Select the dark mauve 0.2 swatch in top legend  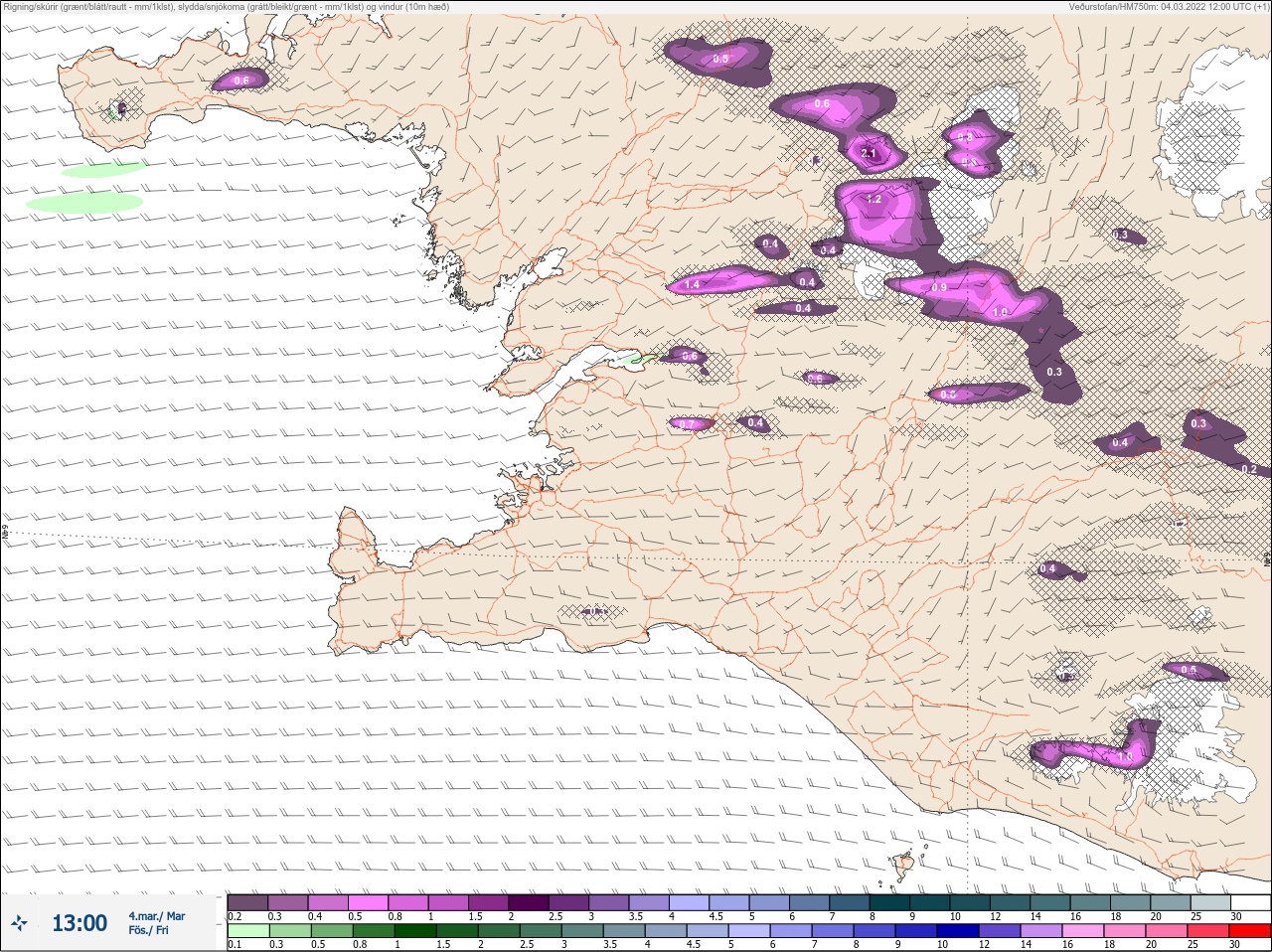coord(247,902)
